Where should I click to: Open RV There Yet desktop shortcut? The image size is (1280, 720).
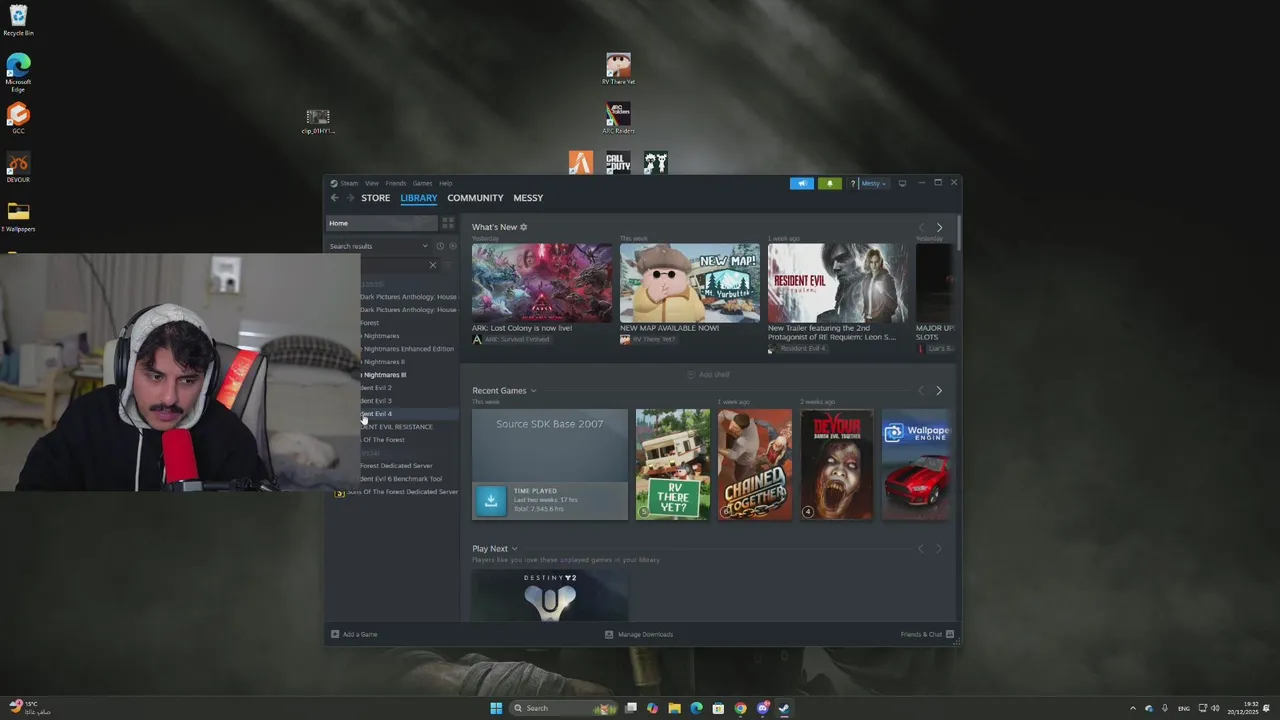(618, 69)
